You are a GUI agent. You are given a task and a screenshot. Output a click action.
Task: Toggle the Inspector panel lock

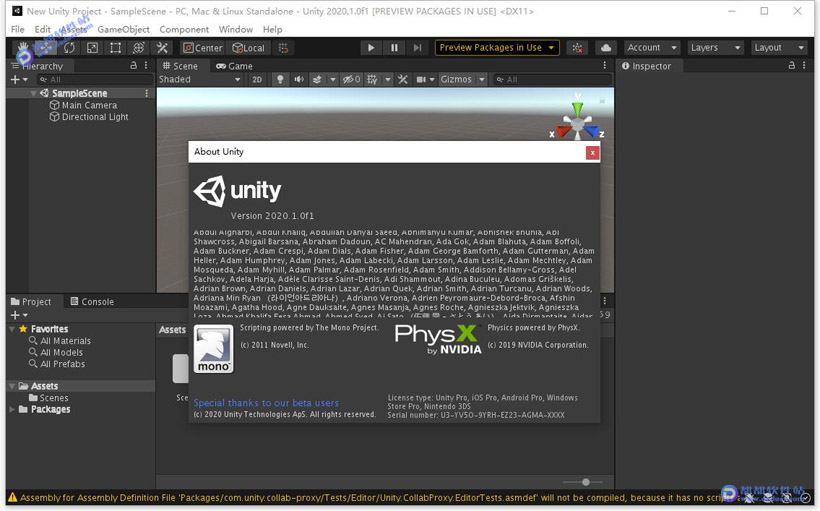pos(791,65)
